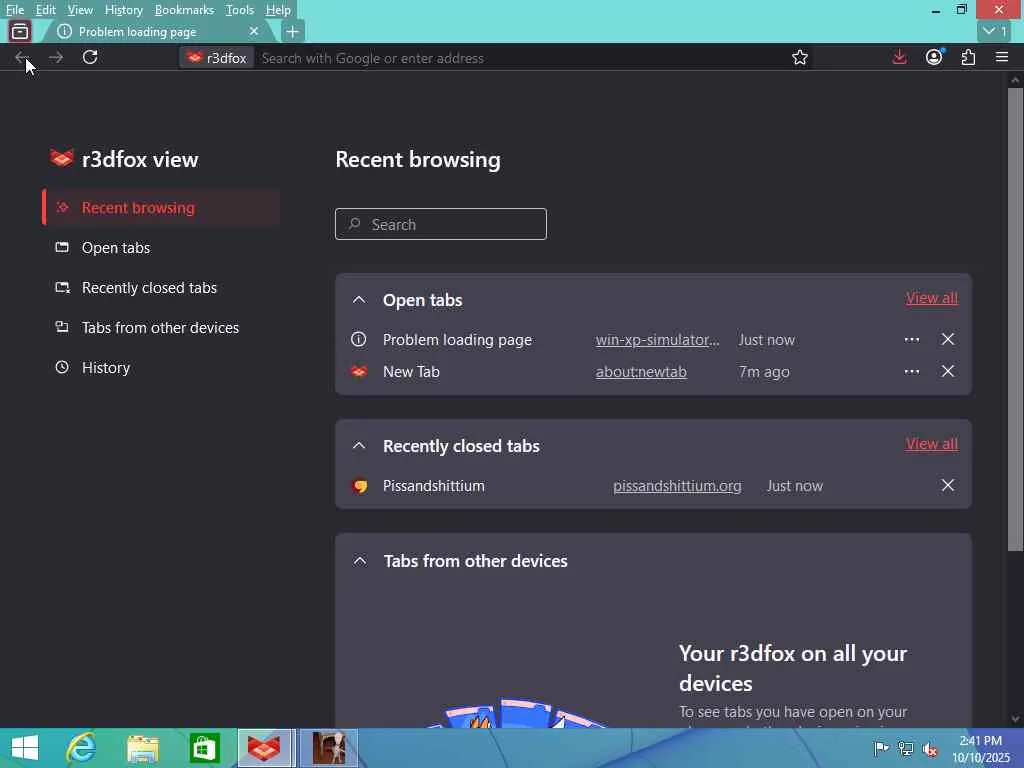Open the downloads panel

coord(899,57)
